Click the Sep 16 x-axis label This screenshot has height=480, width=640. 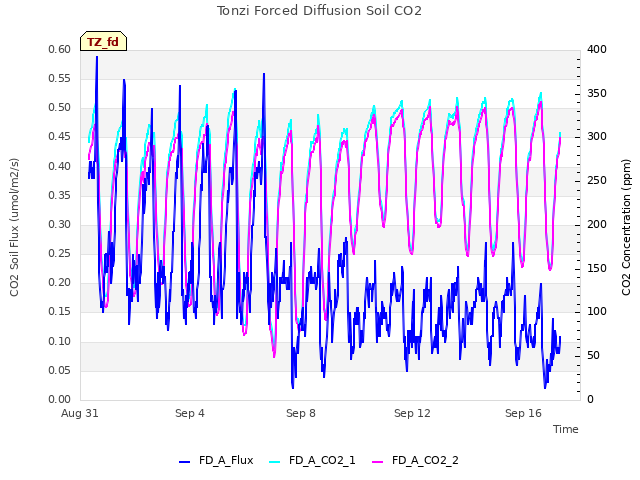(x=523, y=413)
